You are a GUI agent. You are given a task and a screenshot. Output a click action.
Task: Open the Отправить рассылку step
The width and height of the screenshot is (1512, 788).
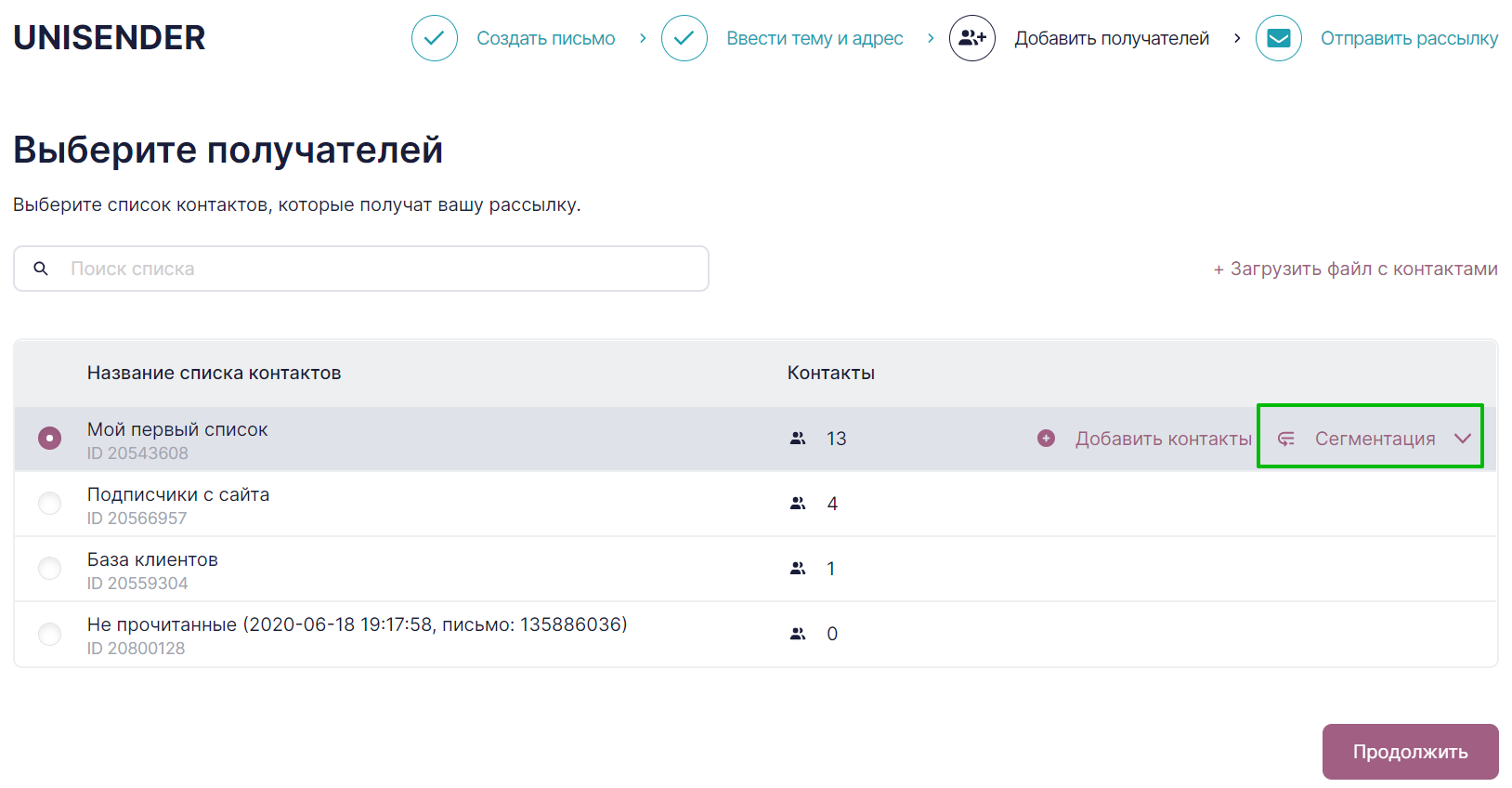point(1409,38)
